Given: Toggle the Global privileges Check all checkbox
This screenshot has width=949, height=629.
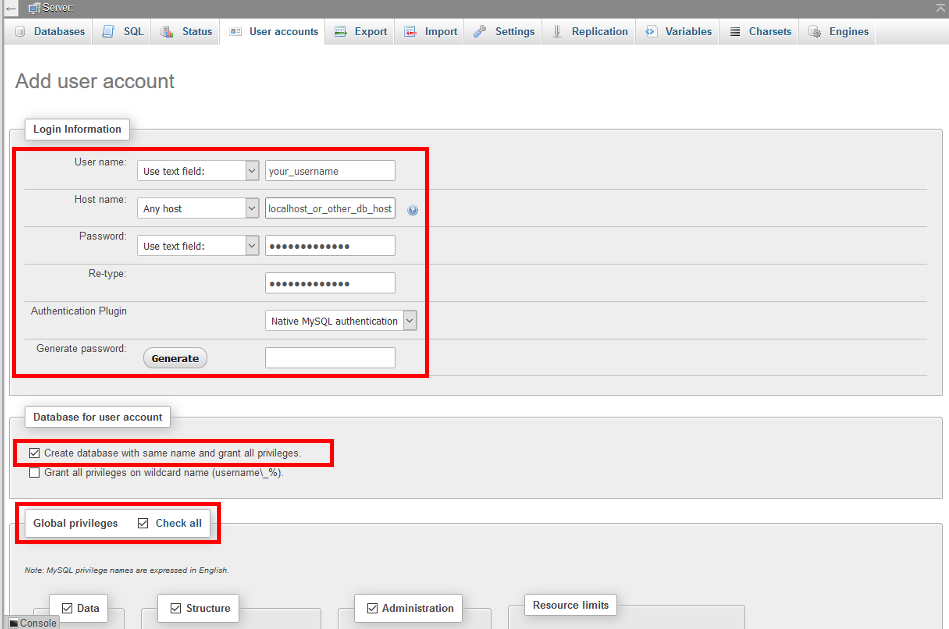Looking at the screenshot, I should (143, 523).
